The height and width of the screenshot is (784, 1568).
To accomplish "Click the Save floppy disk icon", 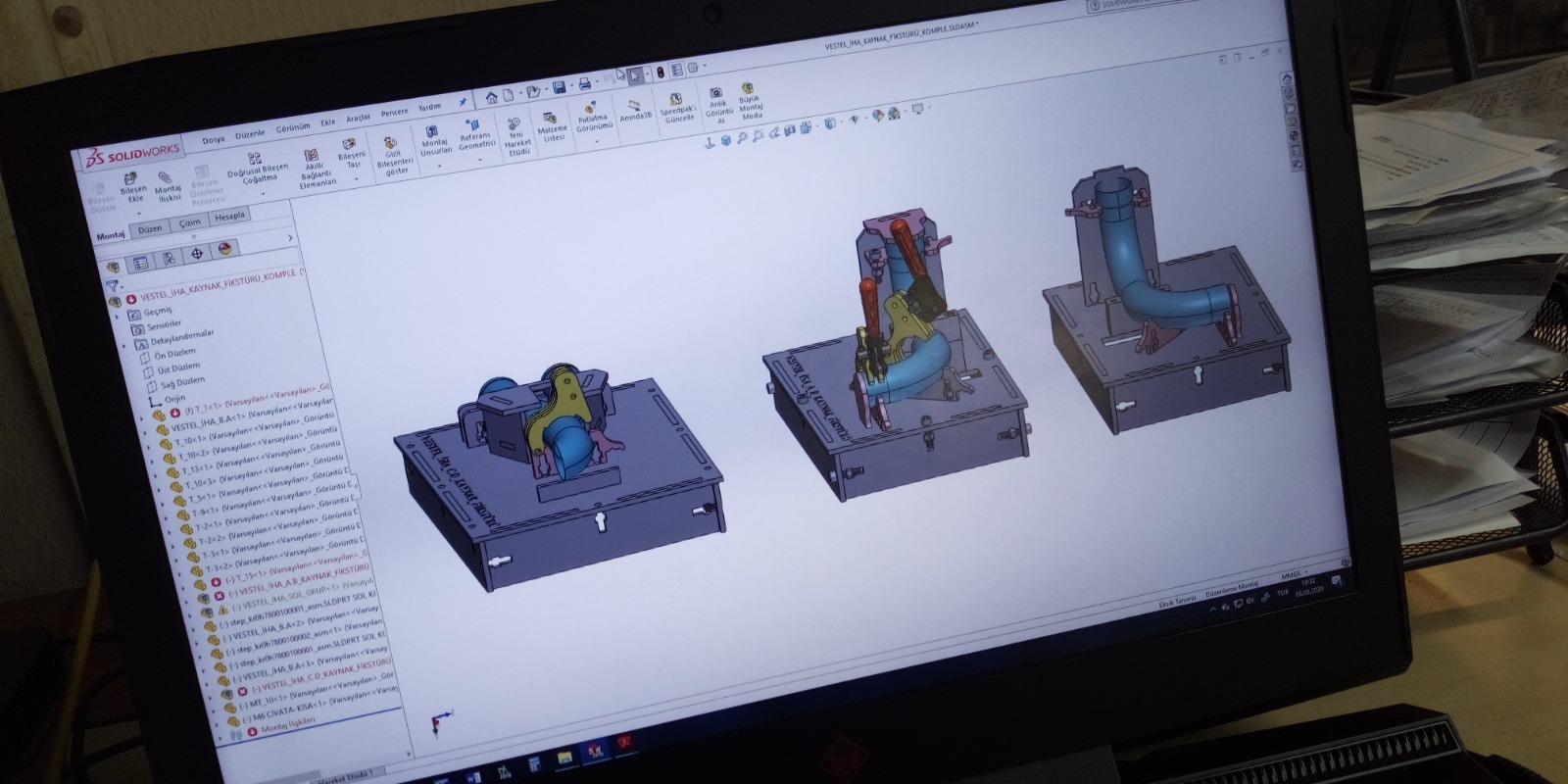I will (x=559, y=88).
